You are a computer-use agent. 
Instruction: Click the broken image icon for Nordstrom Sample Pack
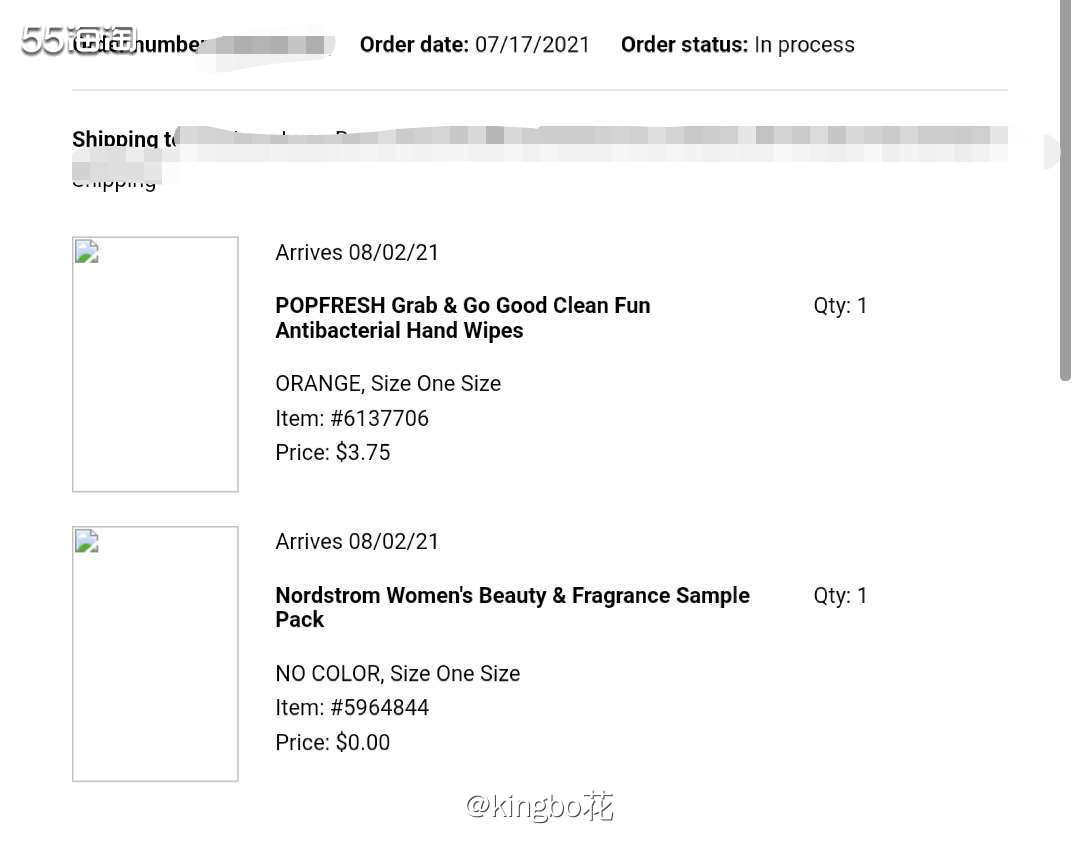pos(87,541)
